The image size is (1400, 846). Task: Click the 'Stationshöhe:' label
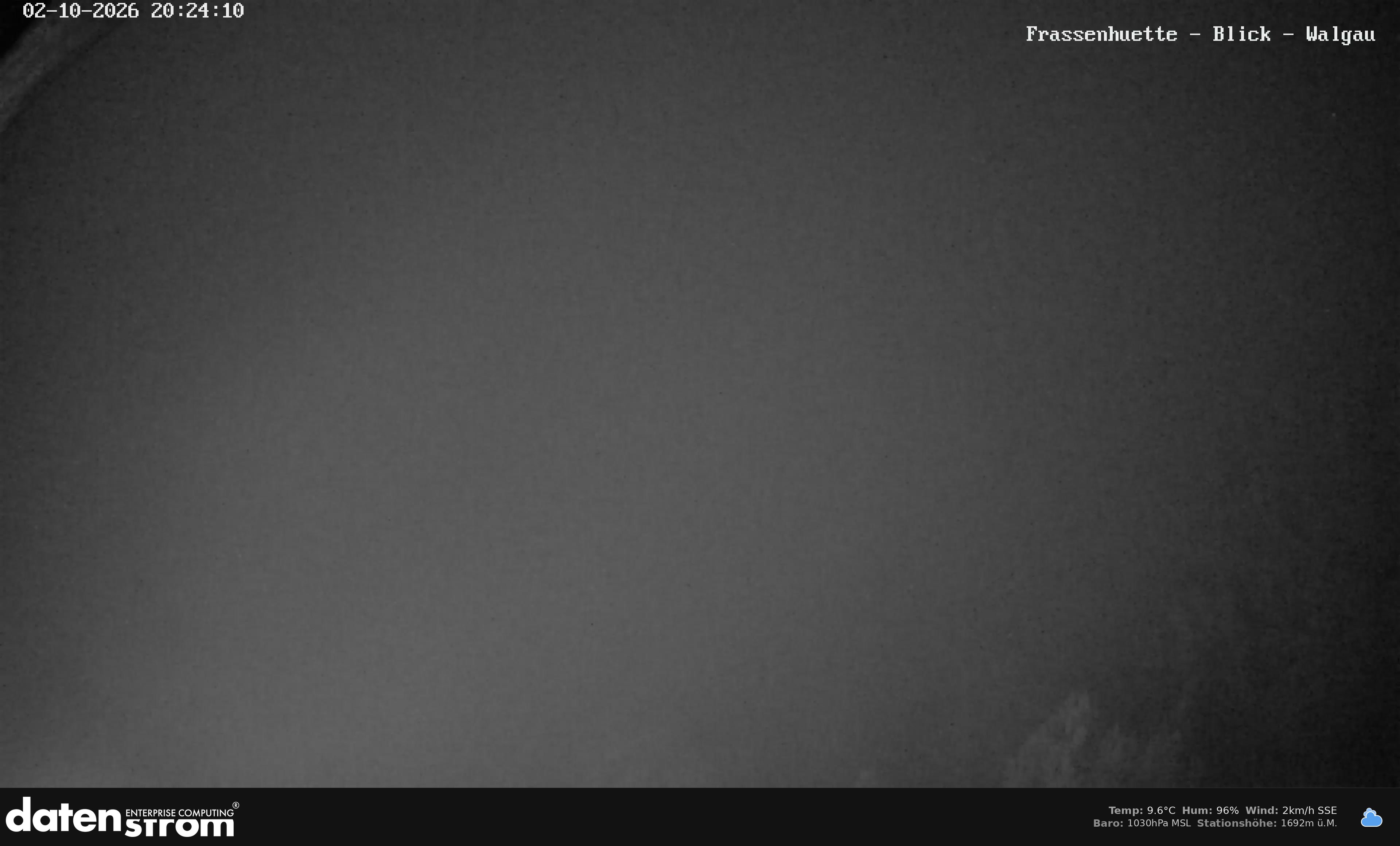(x=1237, y=823)
